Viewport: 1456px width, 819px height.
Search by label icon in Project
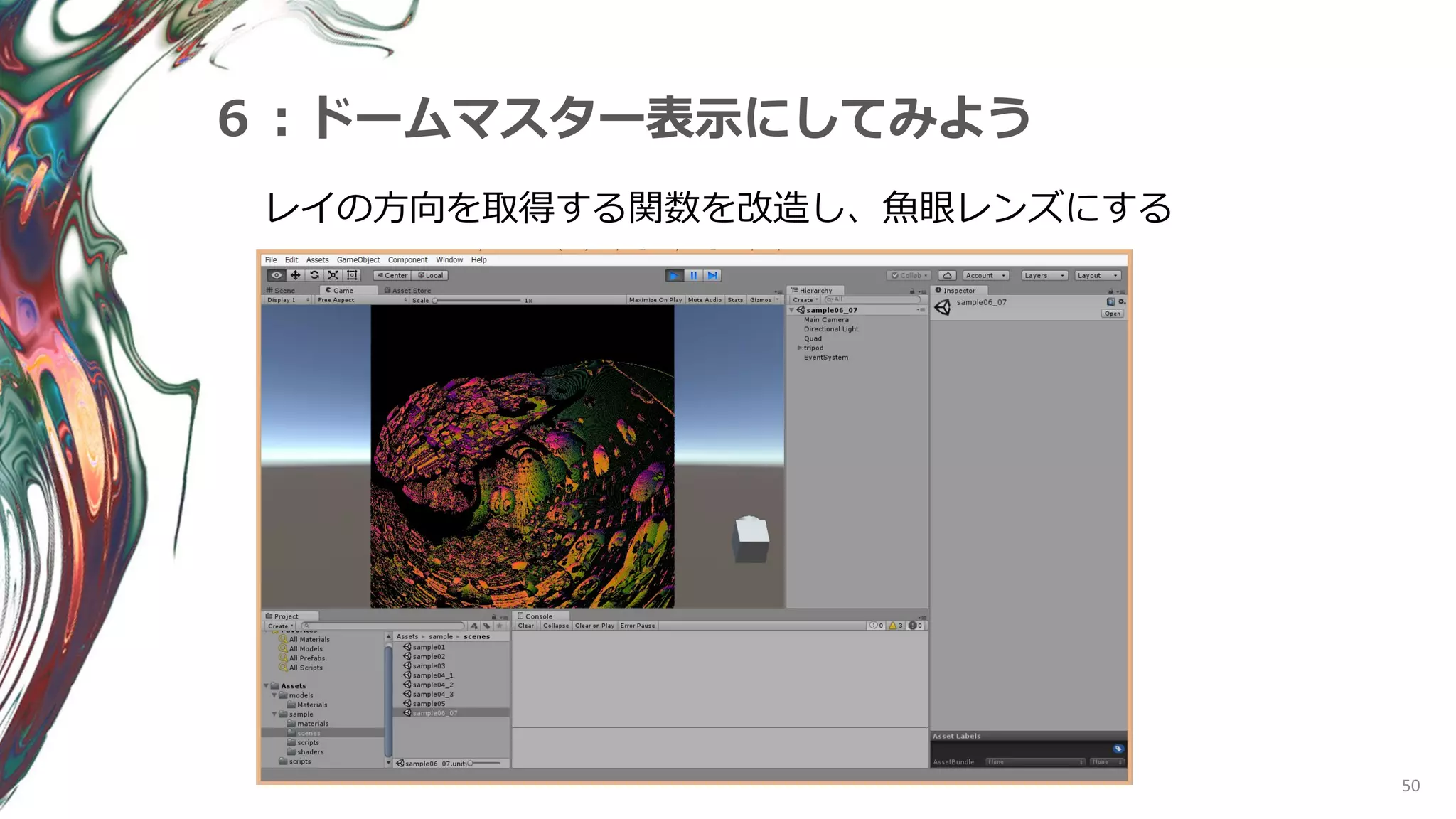[486, 626]
